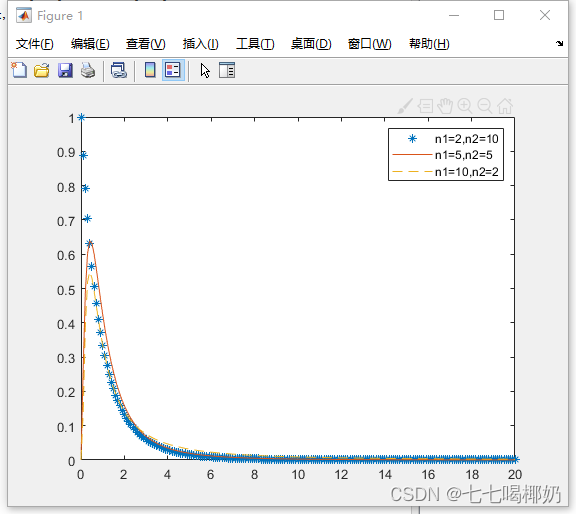
Task: Click the MATLAB logo in the title bar
Action: pyautogui.click(x=24, y=15)
